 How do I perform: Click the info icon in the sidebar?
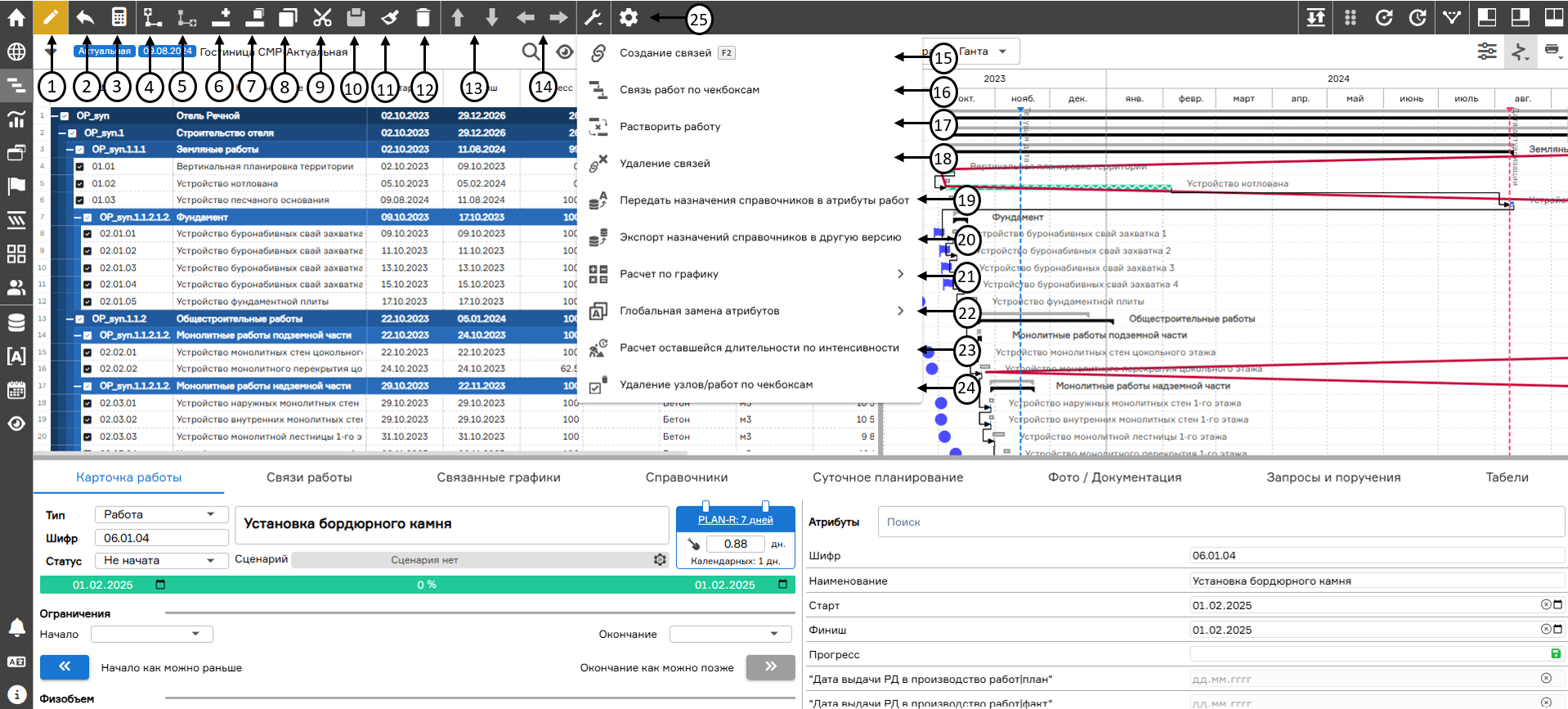pos(16,695)
